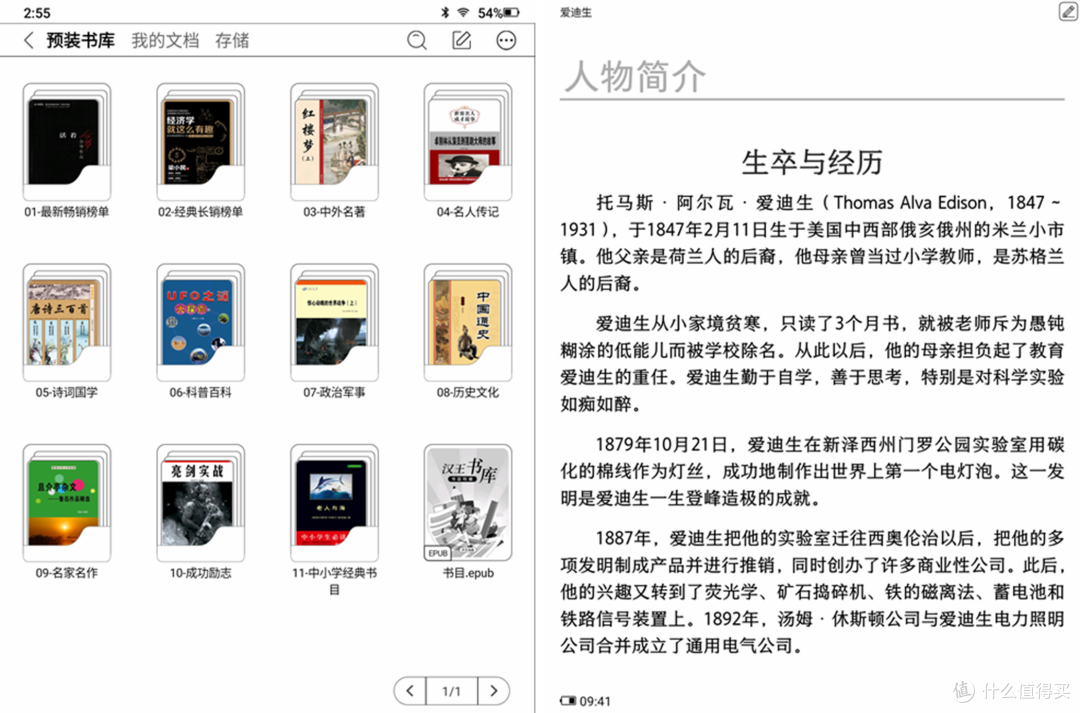The image size is (1080, 713).
Task: Open the search magnifier icon
Action: pyautogui.click(x=417, y=41)
